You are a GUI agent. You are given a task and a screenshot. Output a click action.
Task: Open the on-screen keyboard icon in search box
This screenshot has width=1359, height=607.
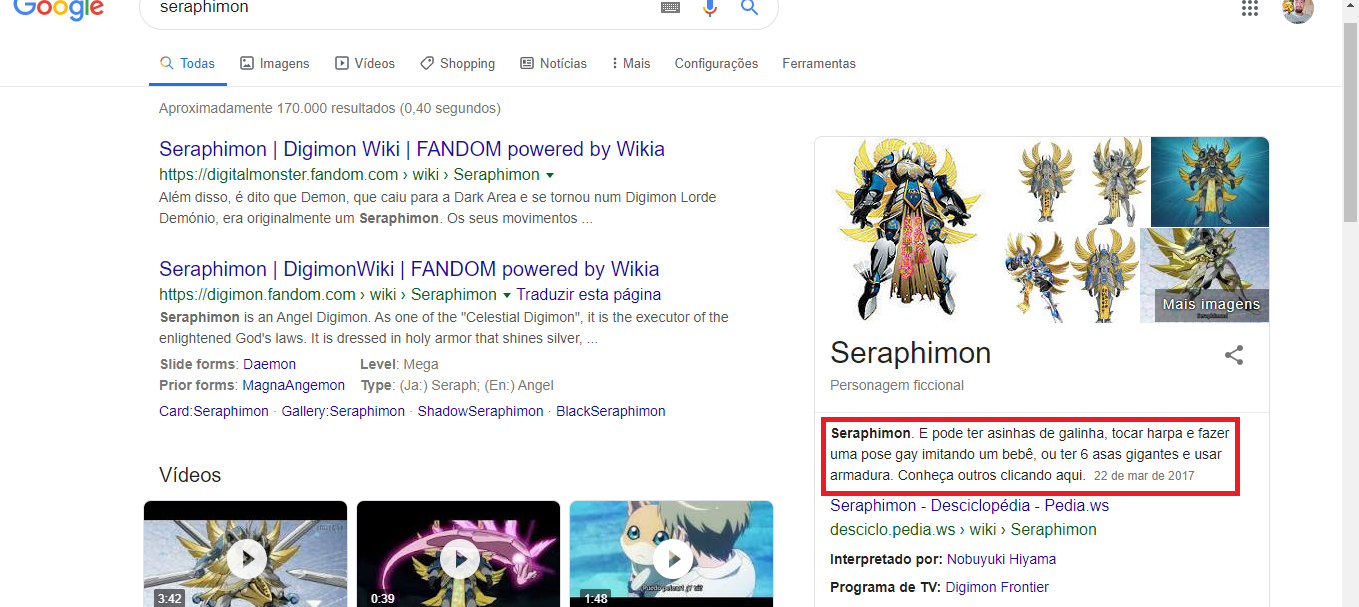(x=671, y=7)
